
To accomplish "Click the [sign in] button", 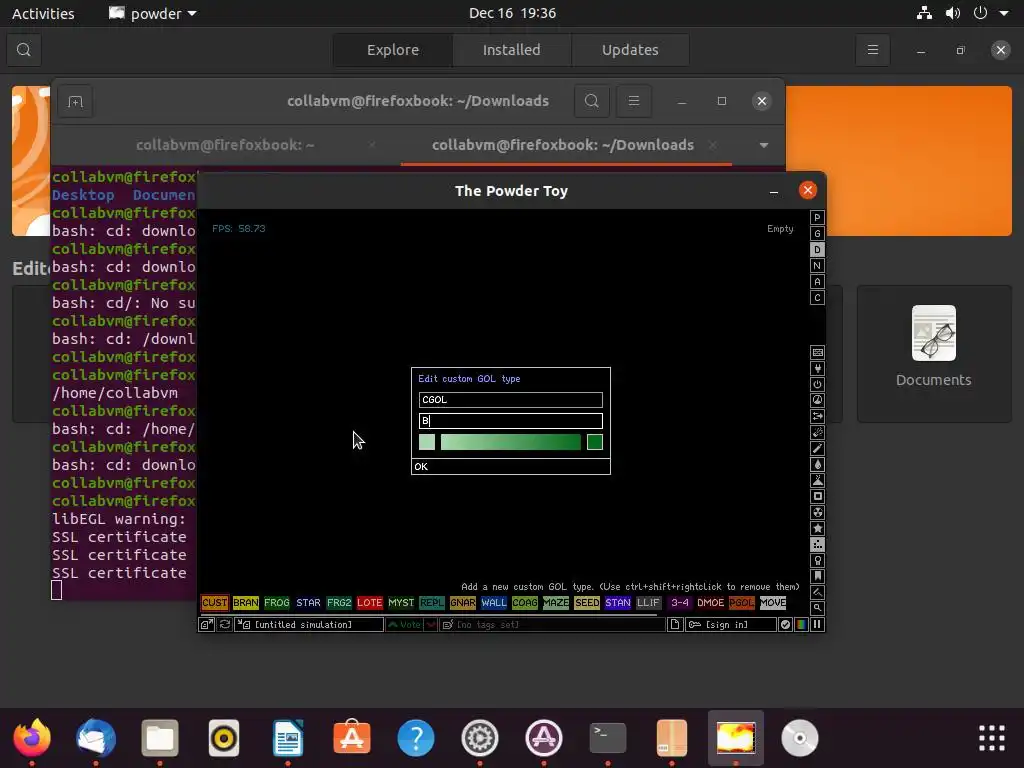I will point(731,625).
